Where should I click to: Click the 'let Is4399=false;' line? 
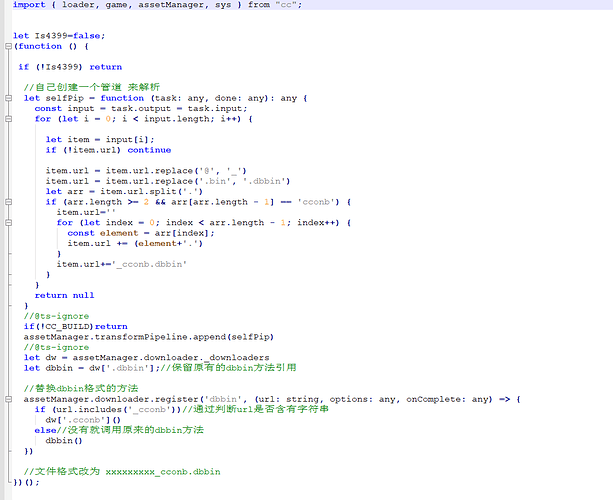click(59, 36)
